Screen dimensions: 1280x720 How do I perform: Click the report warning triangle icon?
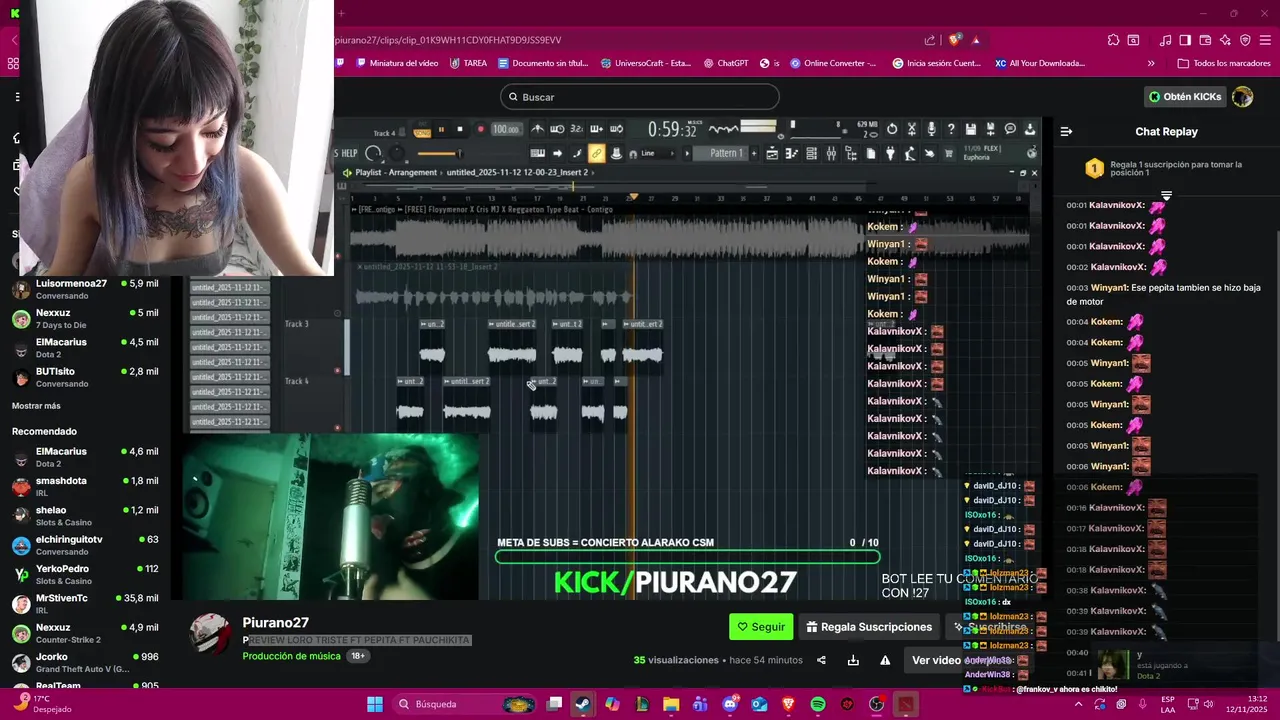[885, 660]
